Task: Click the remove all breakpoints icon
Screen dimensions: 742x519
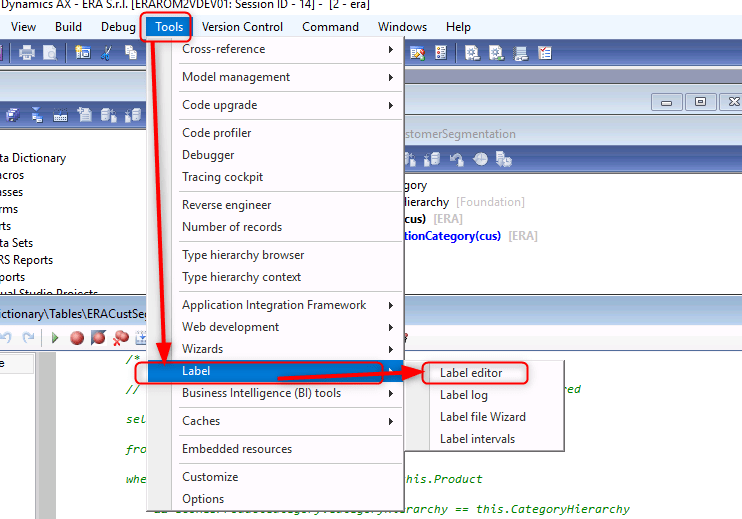Action: pos(121,337)
